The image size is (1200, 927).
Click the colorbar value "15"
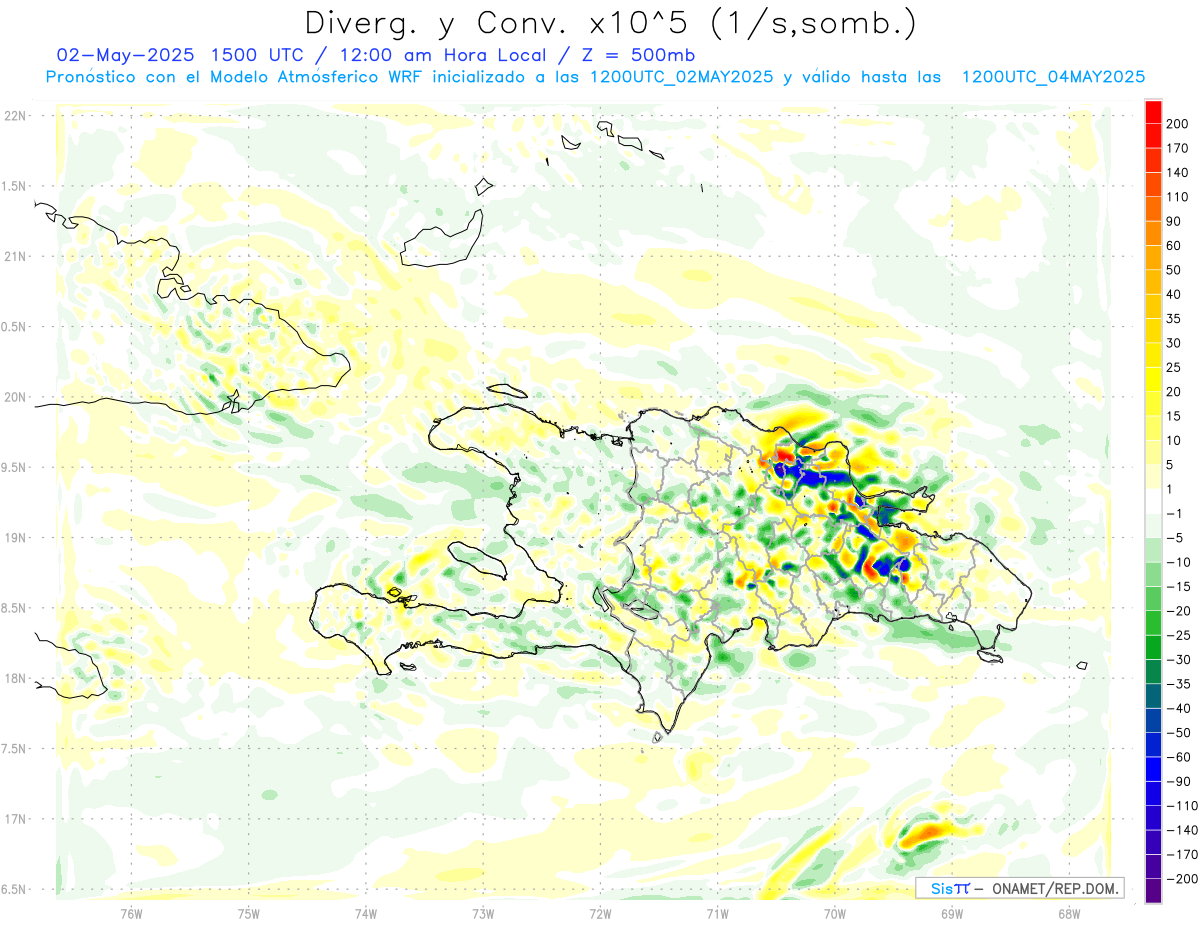(x=1175, y=416)
